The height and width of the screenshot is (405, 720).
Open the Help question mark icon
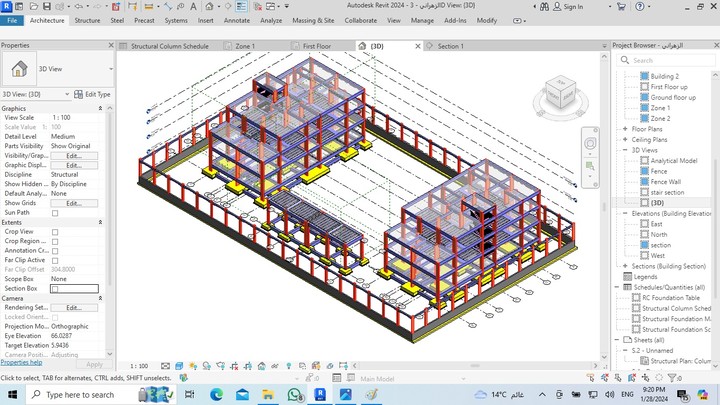640,6
